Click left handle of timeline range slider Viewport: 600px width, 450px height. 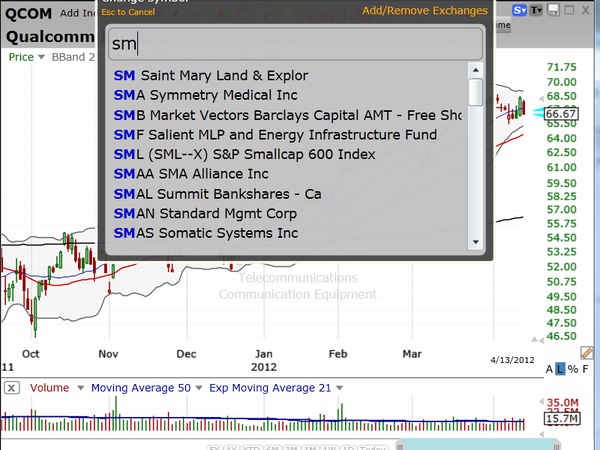[x=400, y=446]
